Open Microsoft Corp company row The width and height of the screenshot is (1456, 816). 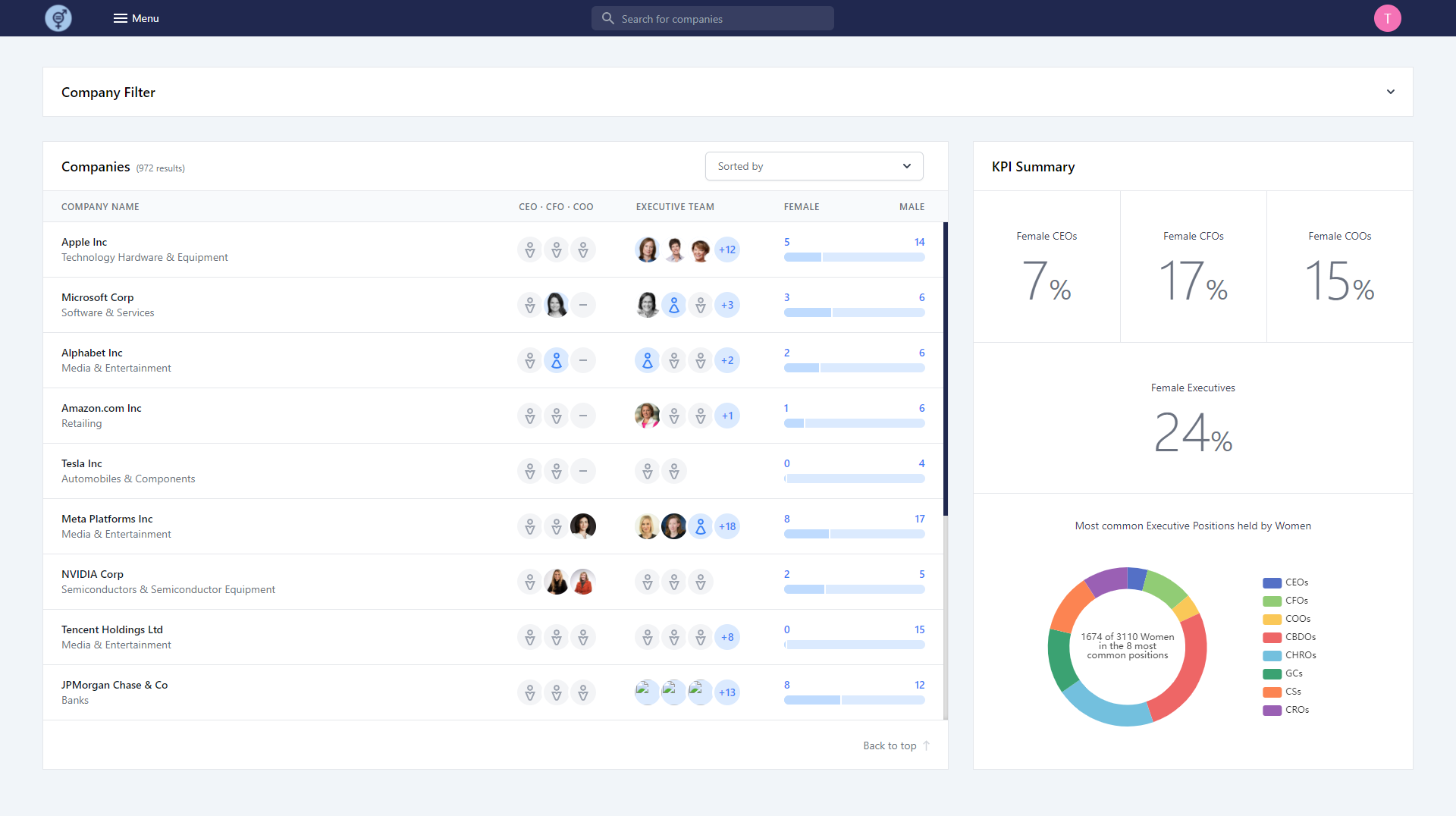coord(493,305)
